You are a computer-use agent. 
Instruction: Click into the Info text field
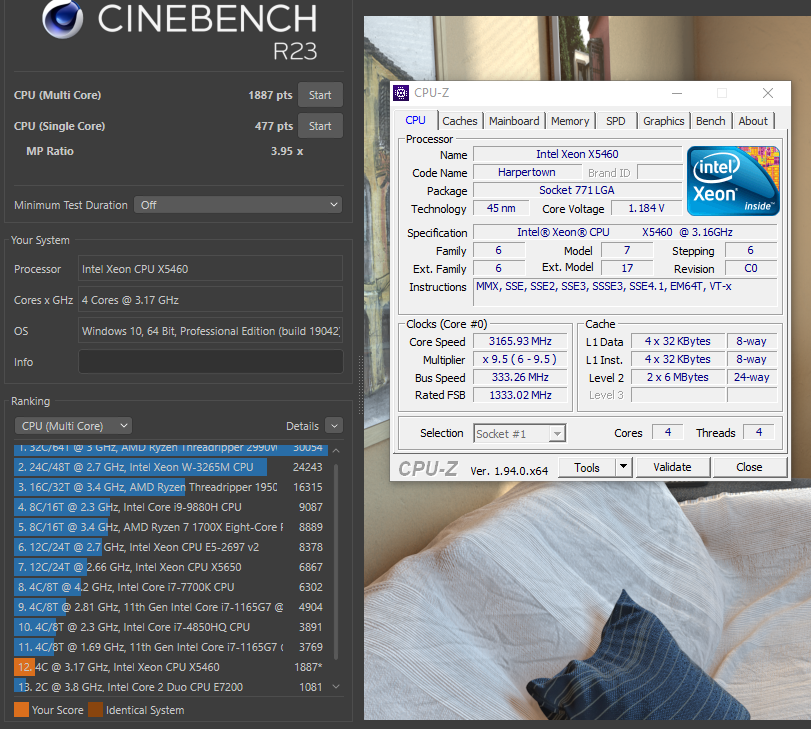tap(211, 362)
